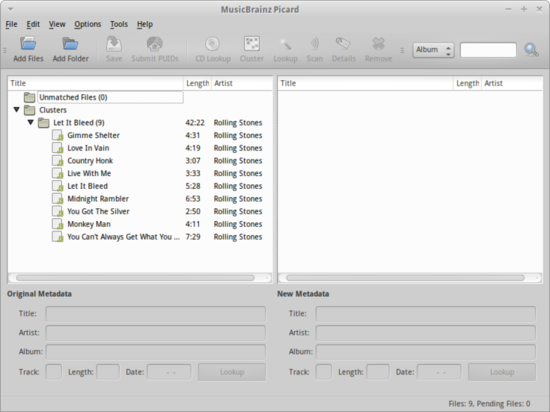
Task: Click Lookup button under New Metadata
Action: coord(502,372)
